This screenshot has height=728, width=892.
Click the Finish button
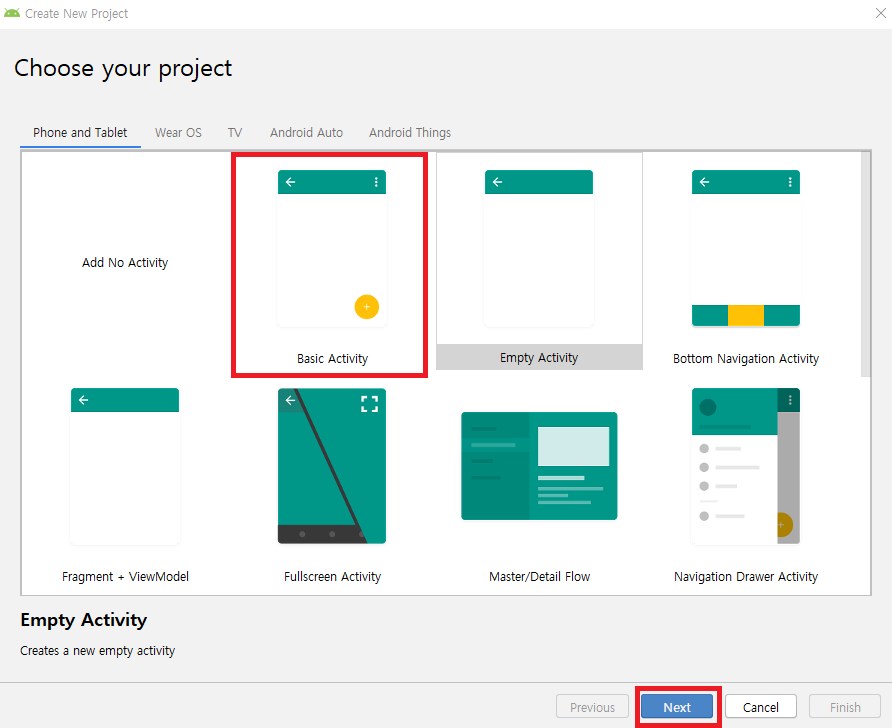pos(845,707)
